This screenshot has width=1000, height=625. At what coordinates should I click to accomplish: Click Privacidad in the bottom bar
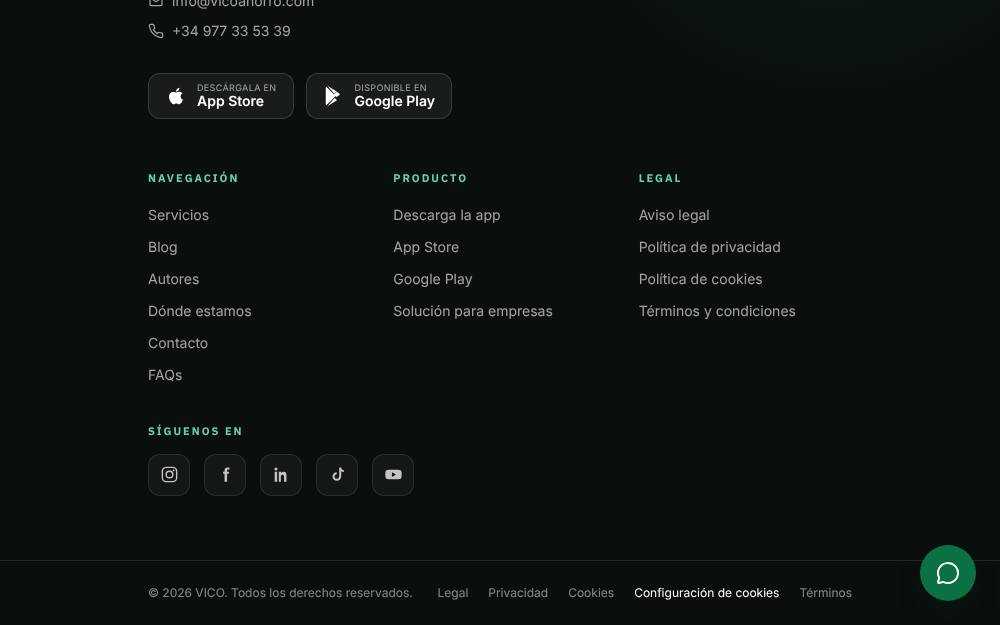point(518,592)
